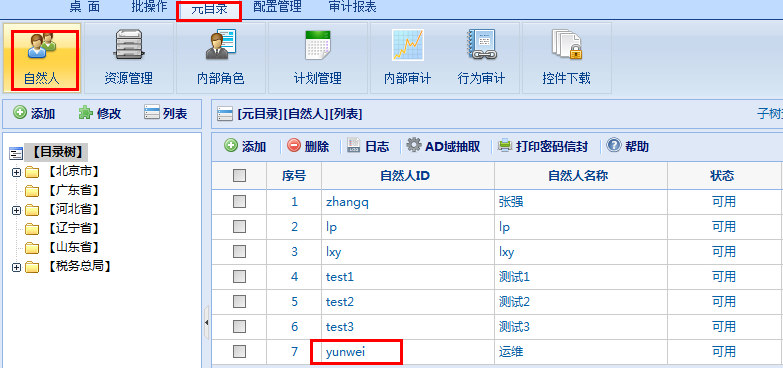Image resolution: width=783 pixels, height=368 pixels.
Task: Open 帮助 help
Action: point(628,146)
